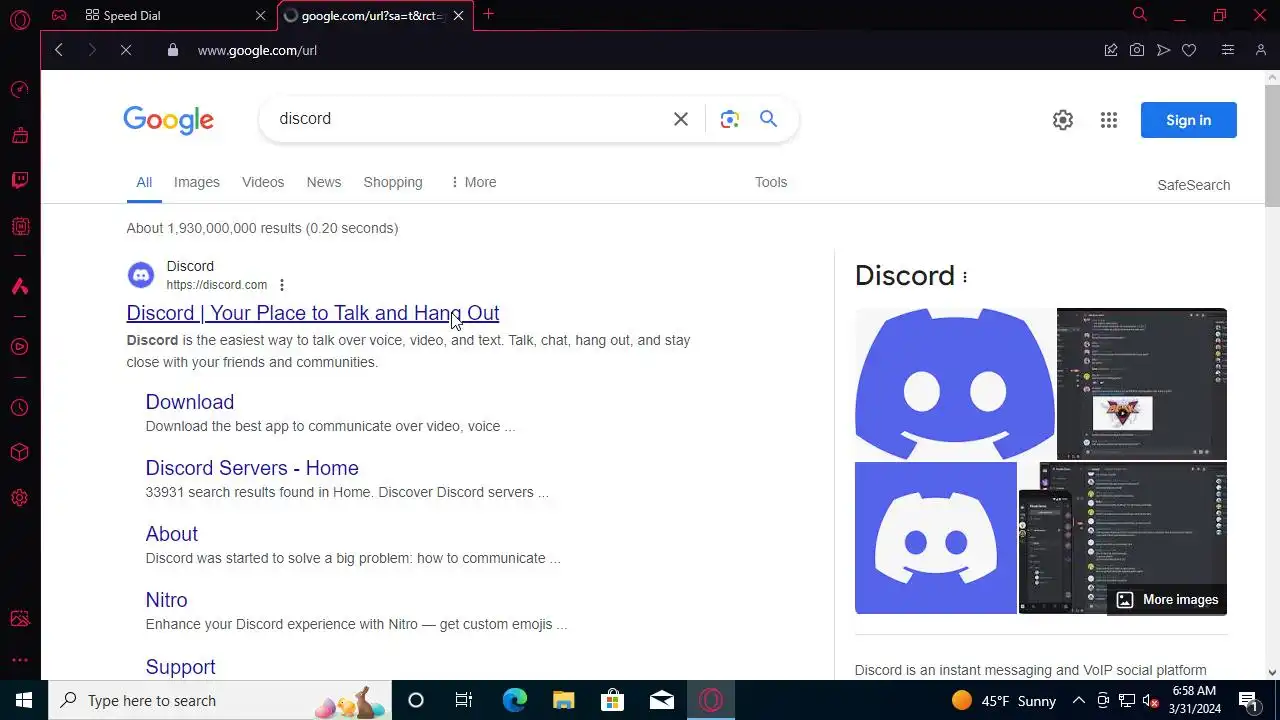The height and width of the screenshot is (720, 1280).
Task: Open the Nitro sitelink
Action: pos(166,600)
